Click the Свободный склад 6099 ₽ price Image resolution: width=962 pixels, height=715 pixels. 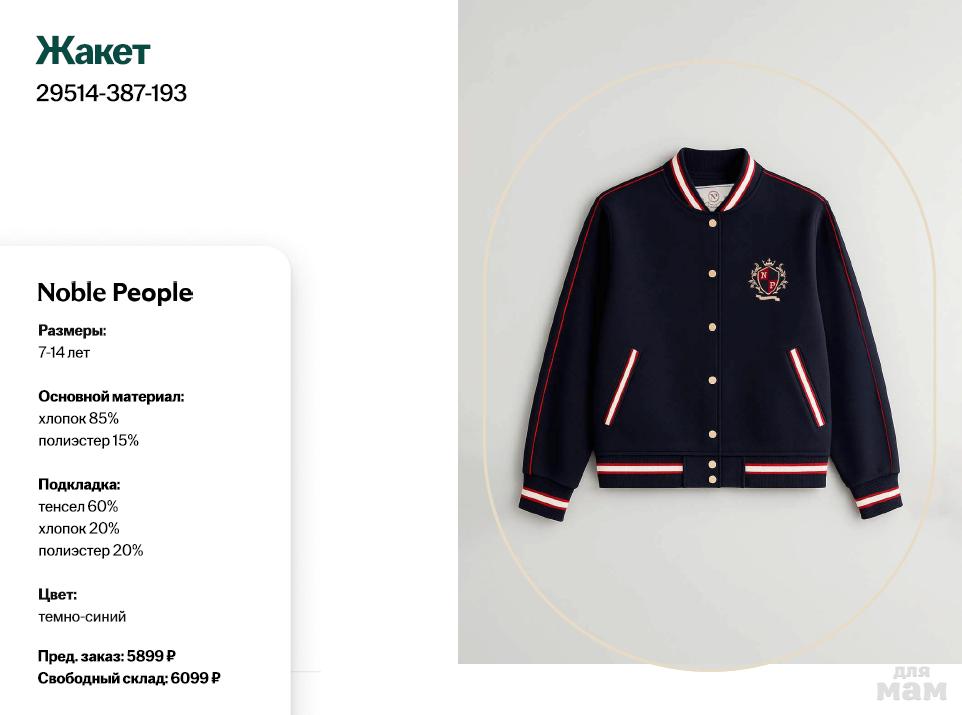click(129, 678)
